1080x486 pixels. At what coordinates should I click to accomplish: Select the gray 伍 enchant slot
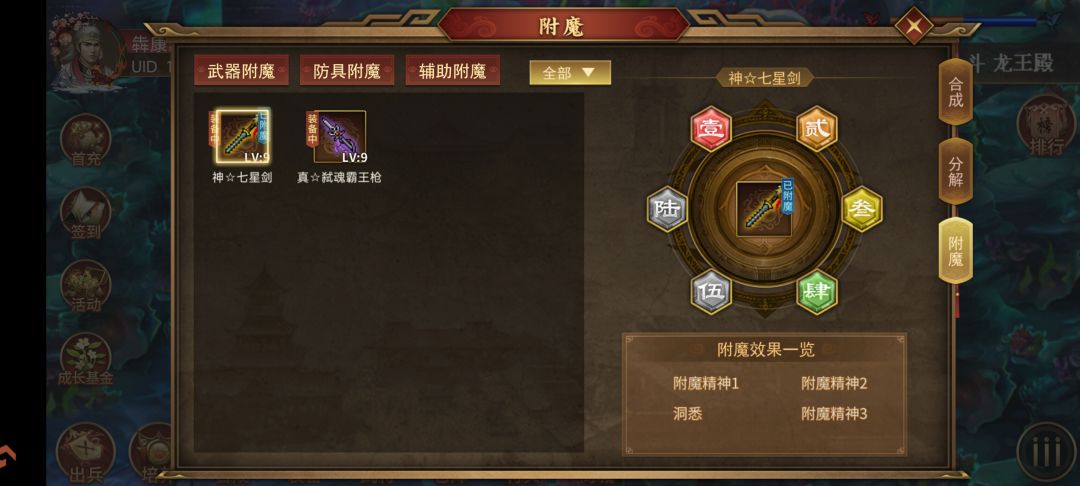coord(711,291)
